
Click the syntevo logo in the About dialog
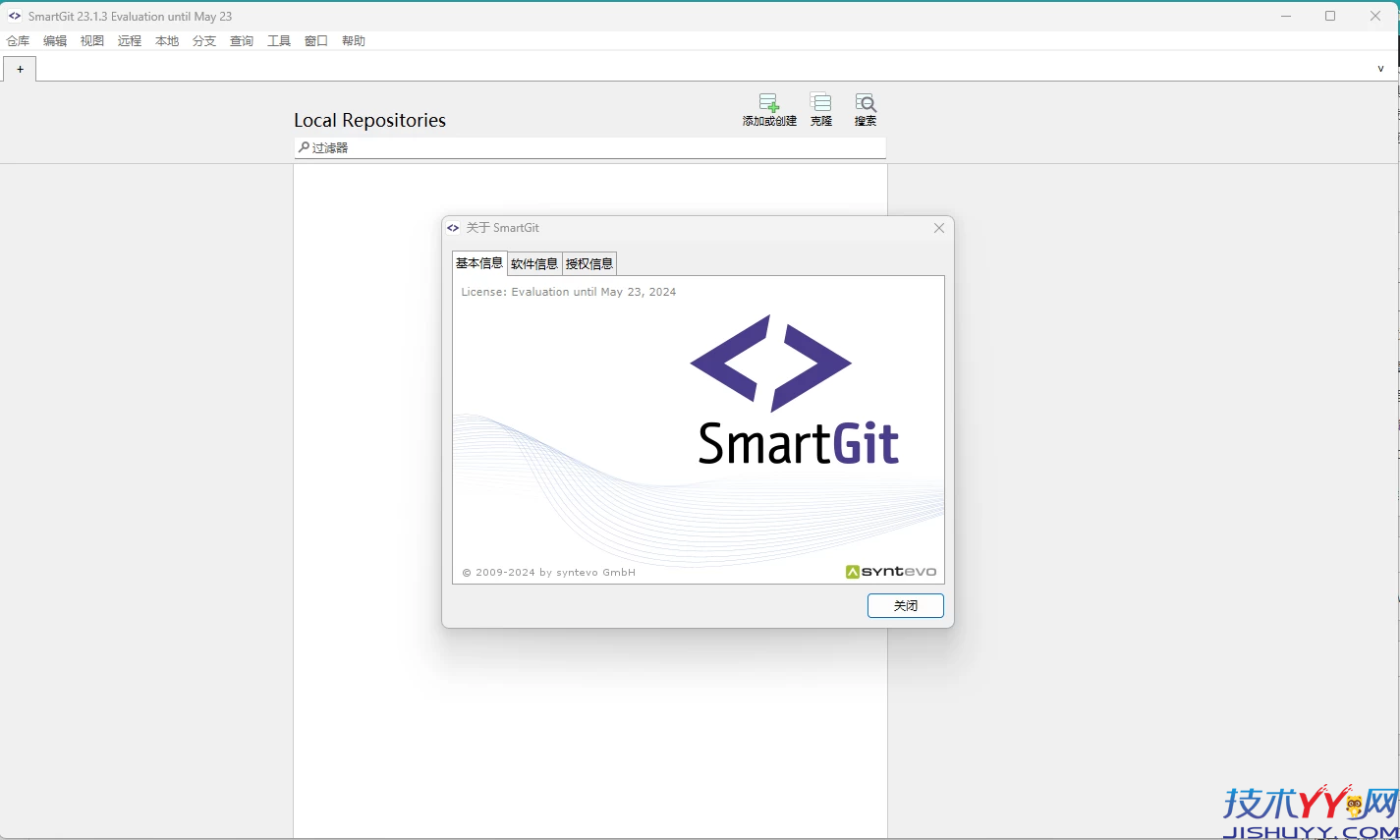[890, 571]
